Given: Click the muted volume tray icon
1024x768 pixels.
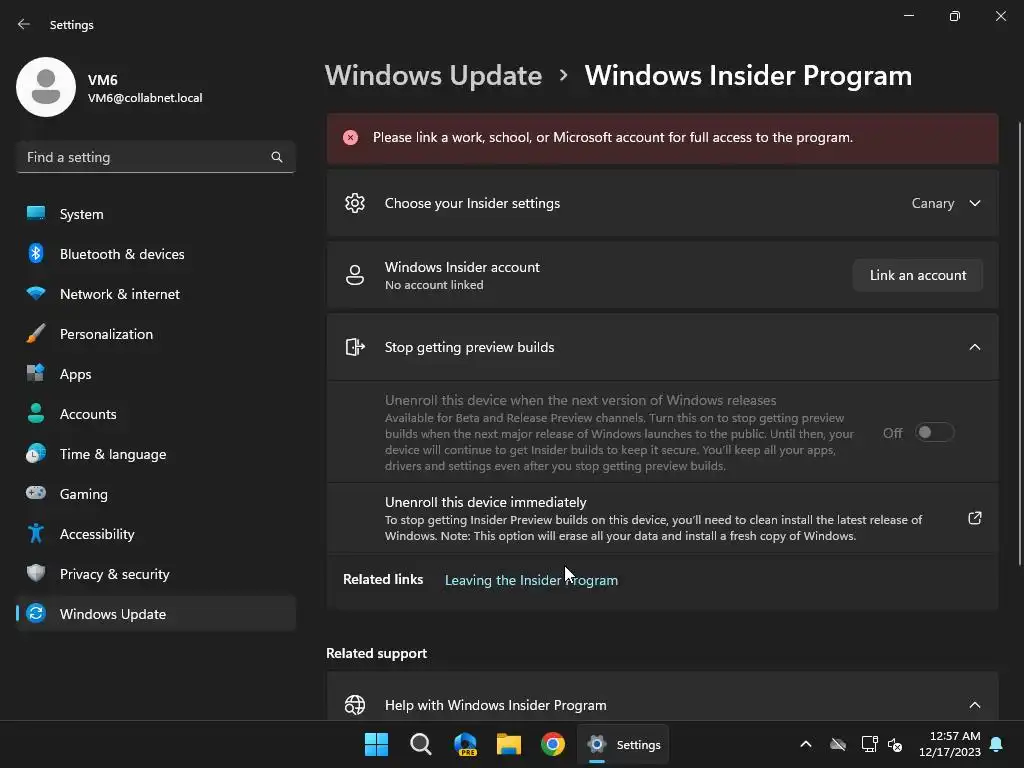Looking at the screenshot, I should pyautogui.click(x=895, y=744).
